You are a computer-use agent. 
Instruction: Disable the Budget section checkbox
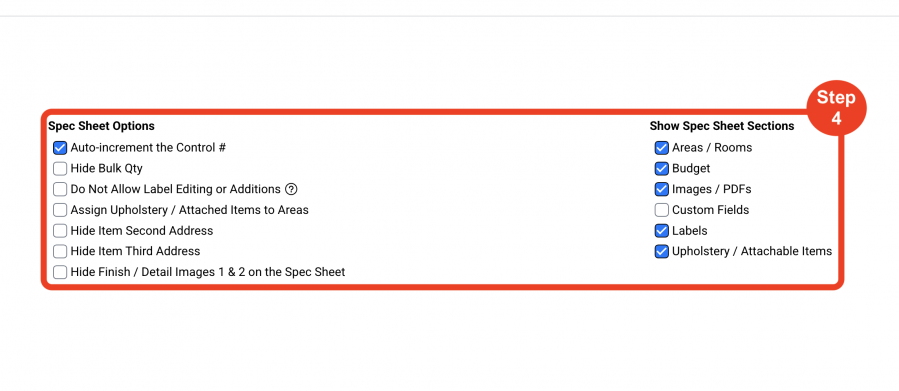(x=662, y=169)
